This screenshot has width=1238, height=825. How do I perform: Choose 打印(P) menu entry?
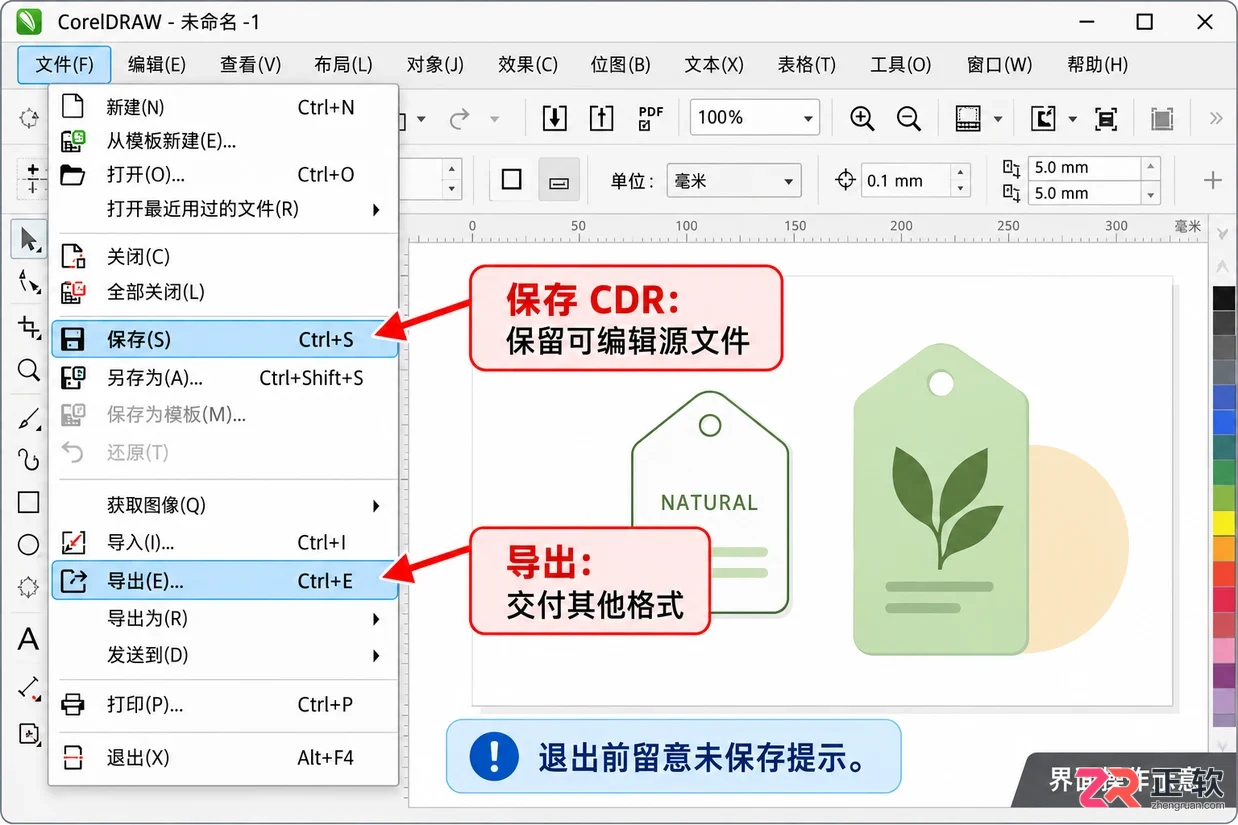224,705
